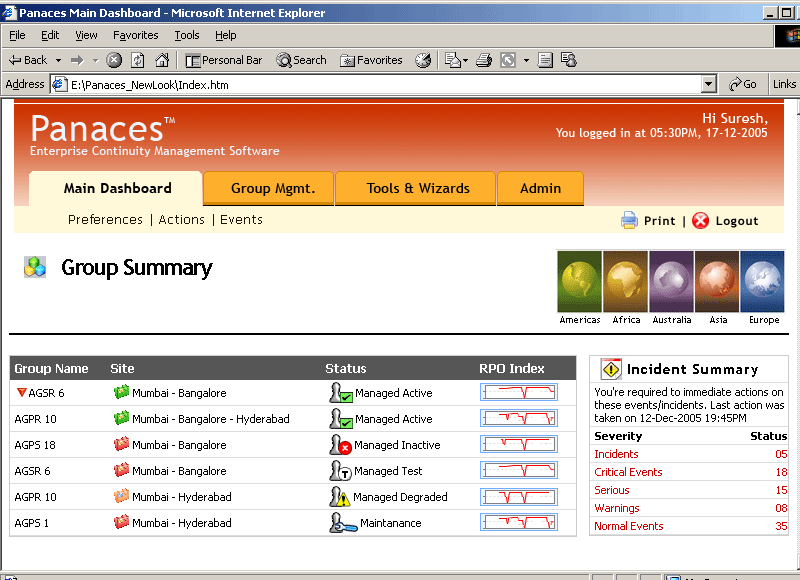Select the Main Dashboard tab
The width and height of the screenshot is (800, 580).
117,188
